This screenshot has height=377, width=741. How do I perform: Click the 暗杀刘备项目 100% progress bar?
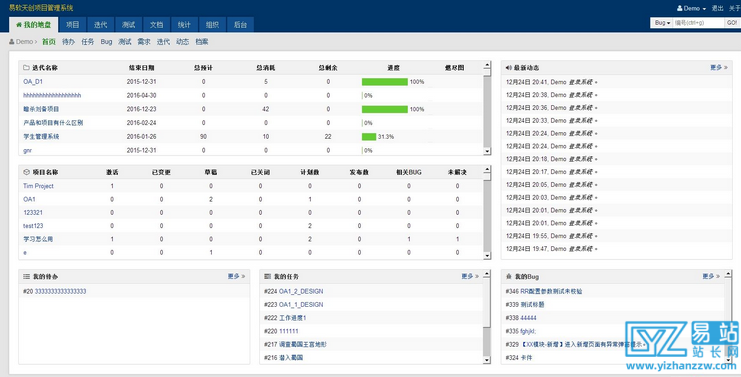[x=385, y=109]
